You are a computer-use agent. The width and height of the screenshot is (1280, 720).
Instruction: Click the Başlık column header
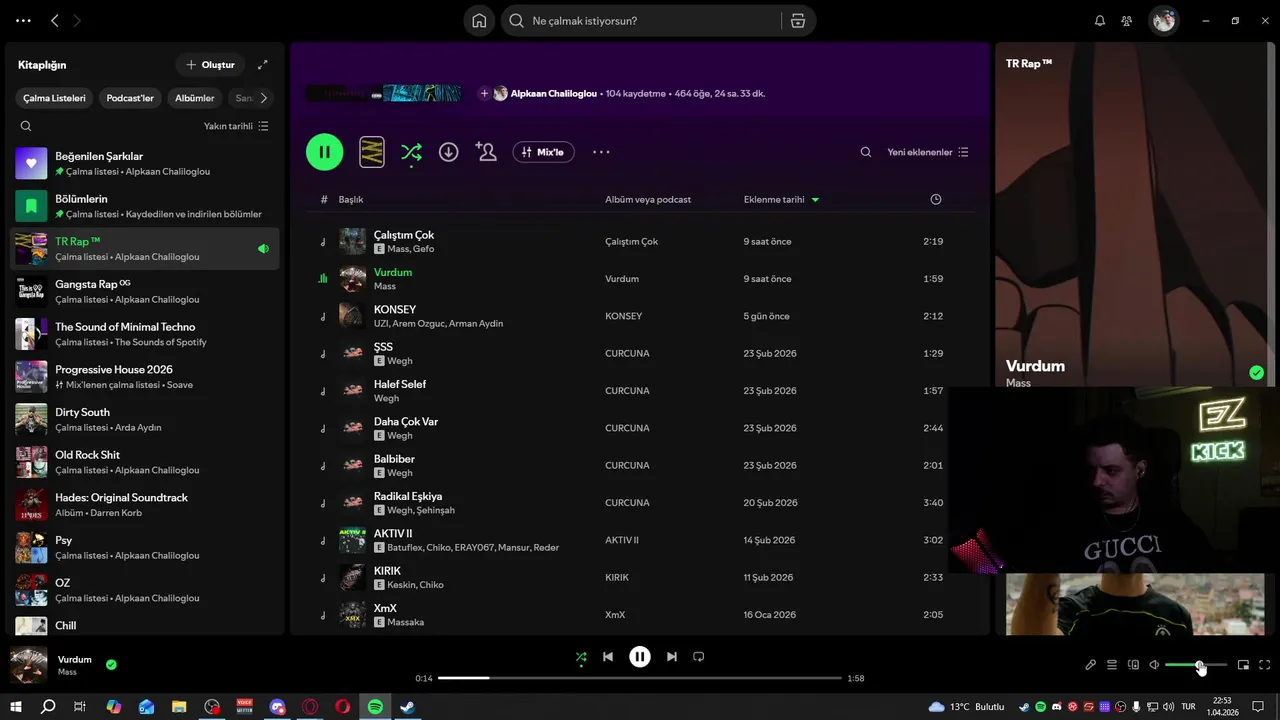click(350, 199)
